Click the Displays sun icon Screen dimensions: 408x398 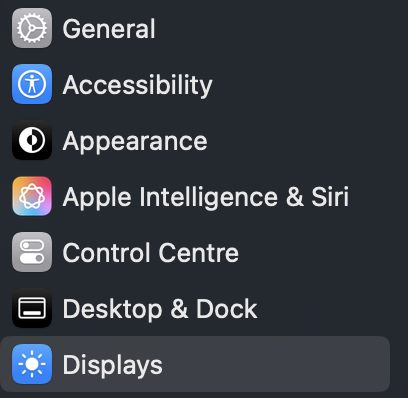(32, 364)
